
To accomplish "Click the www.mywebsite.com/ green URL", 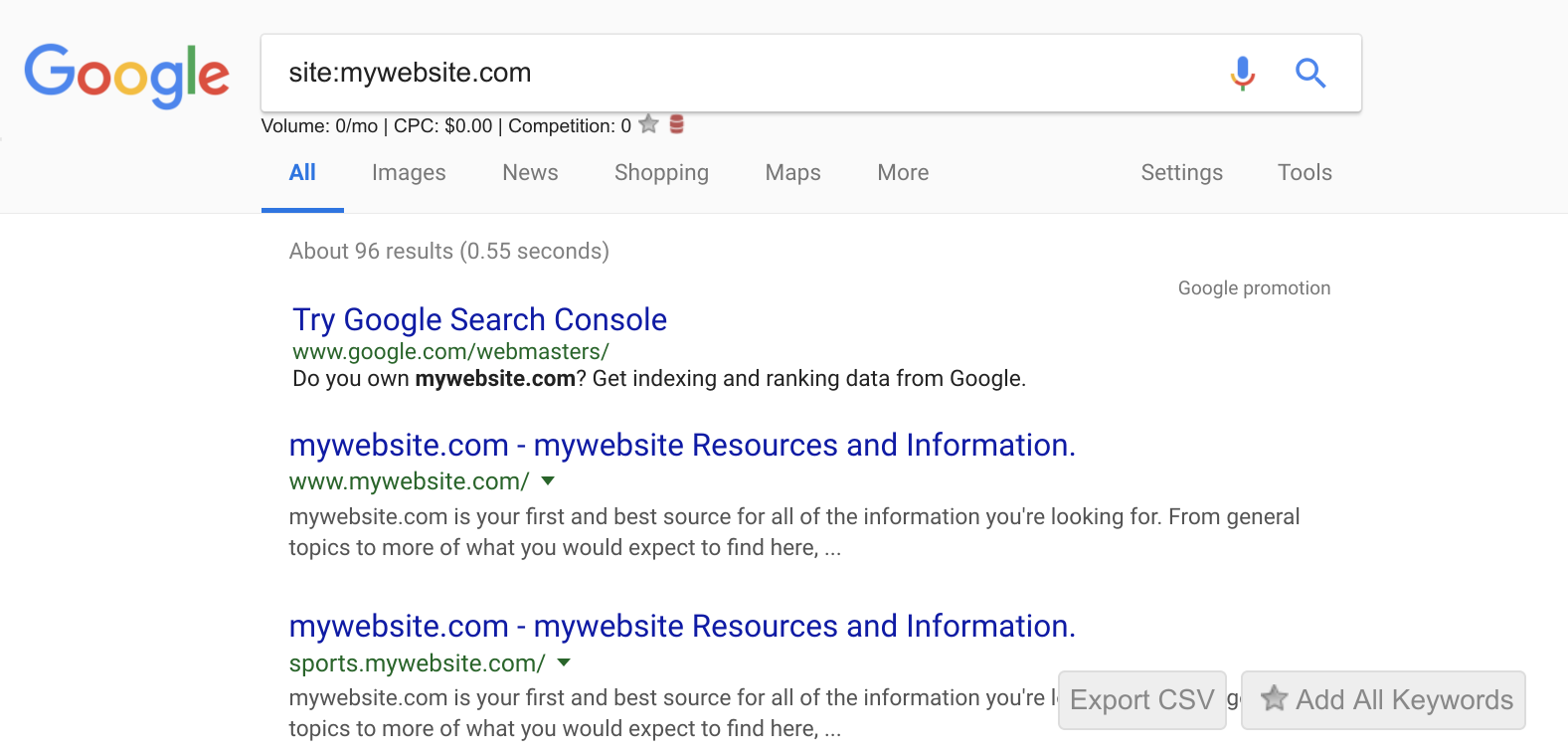I will point(409,481).
